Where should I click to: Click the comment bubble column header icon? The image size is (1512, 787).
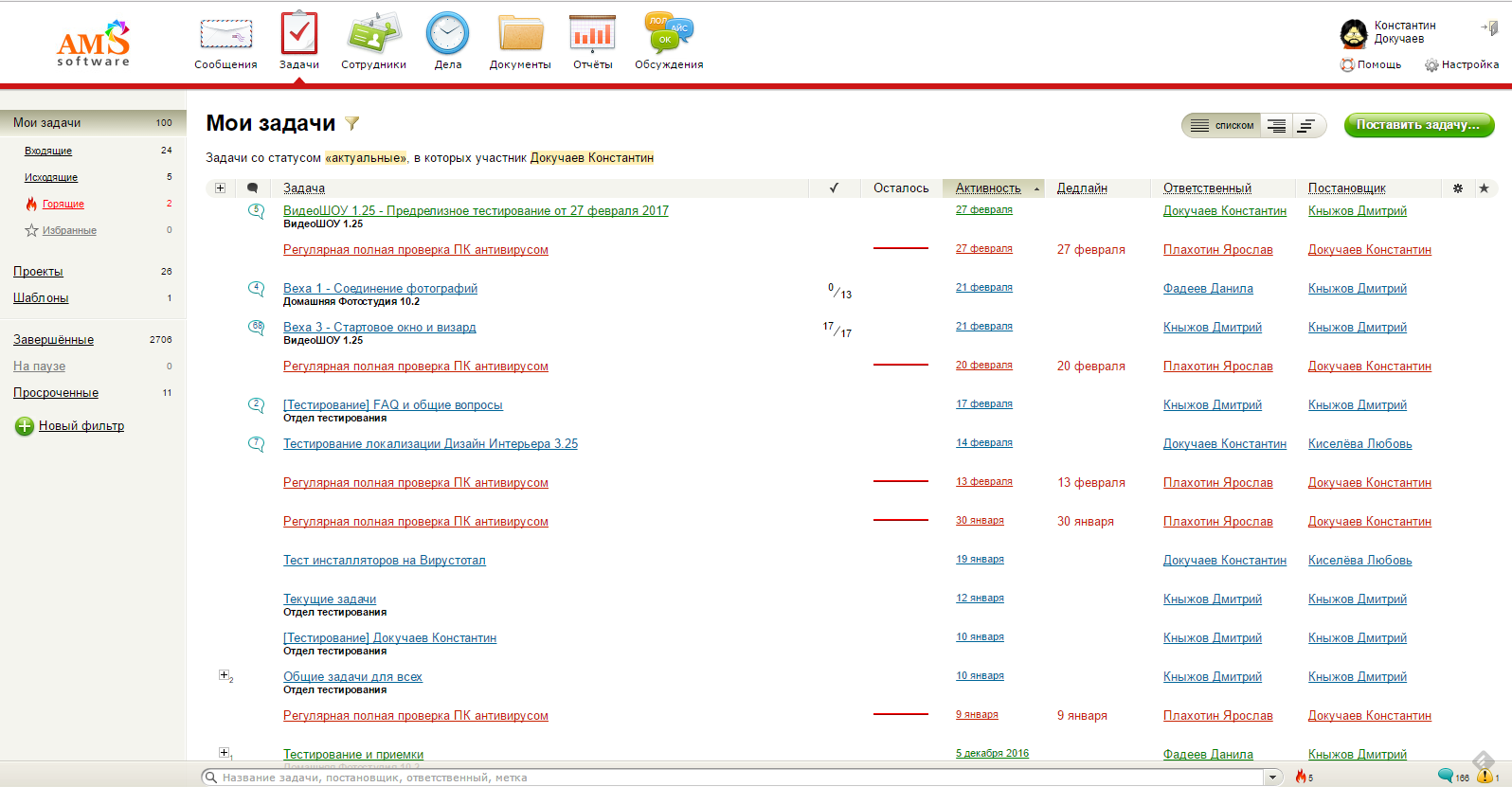[252, 188]
